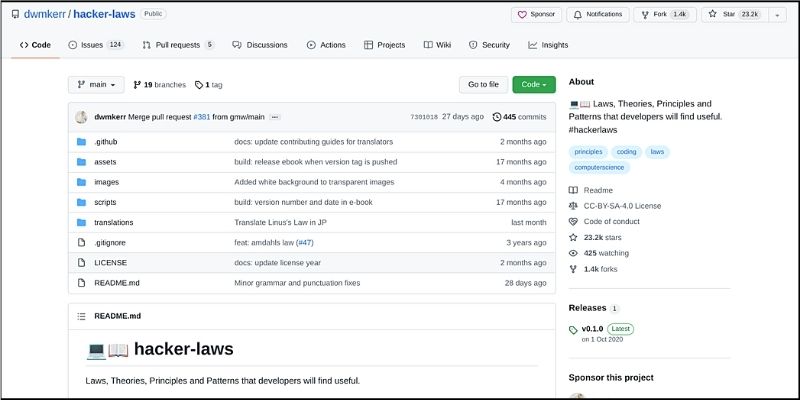This screenshot has width=800, height=400.
Task: Open the images folder name
Action: point(107,182)
